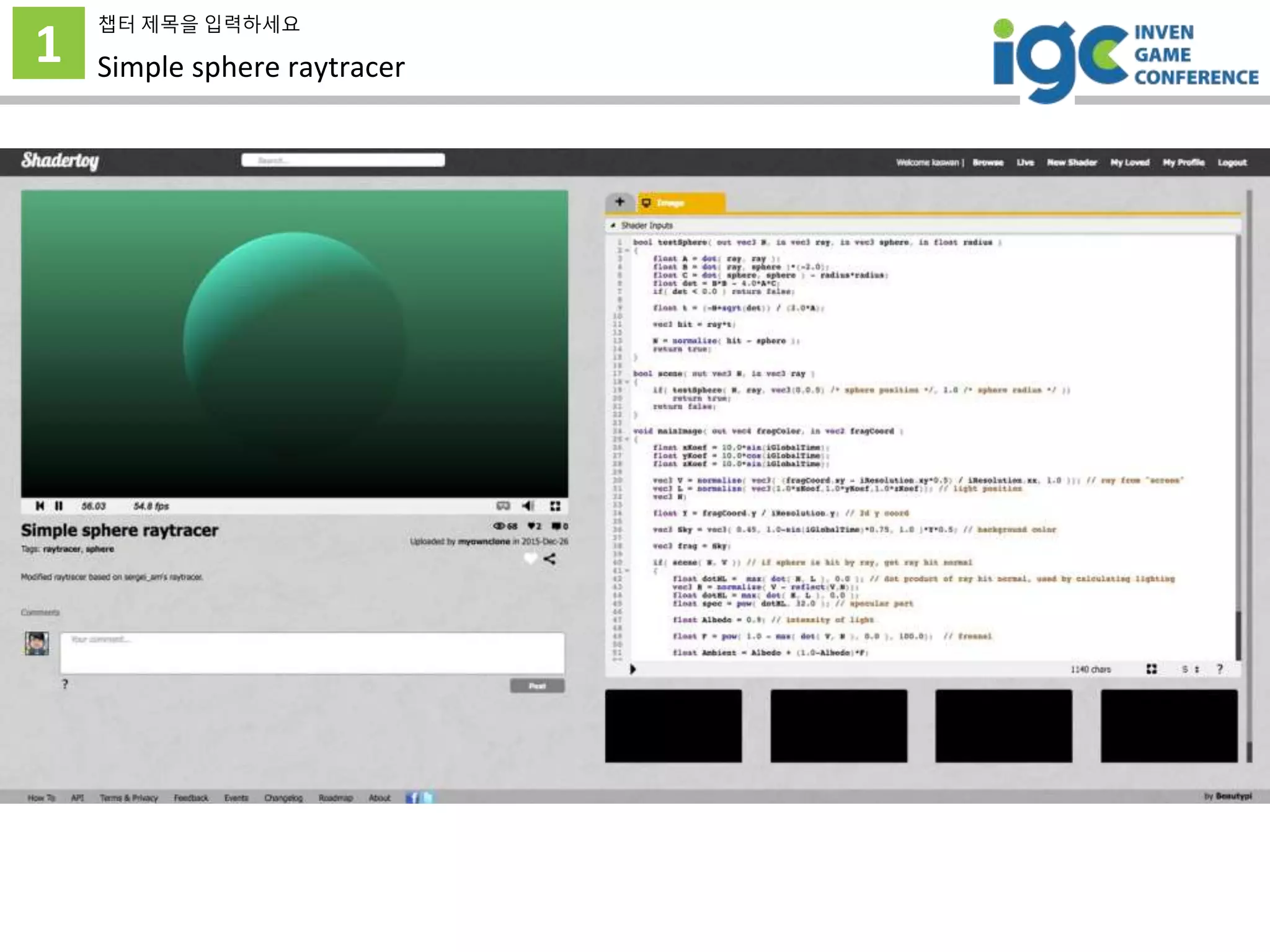The image size is (1270, 952).
Task: Open Terms & Privacy footer link
Action: pos(129,798)
